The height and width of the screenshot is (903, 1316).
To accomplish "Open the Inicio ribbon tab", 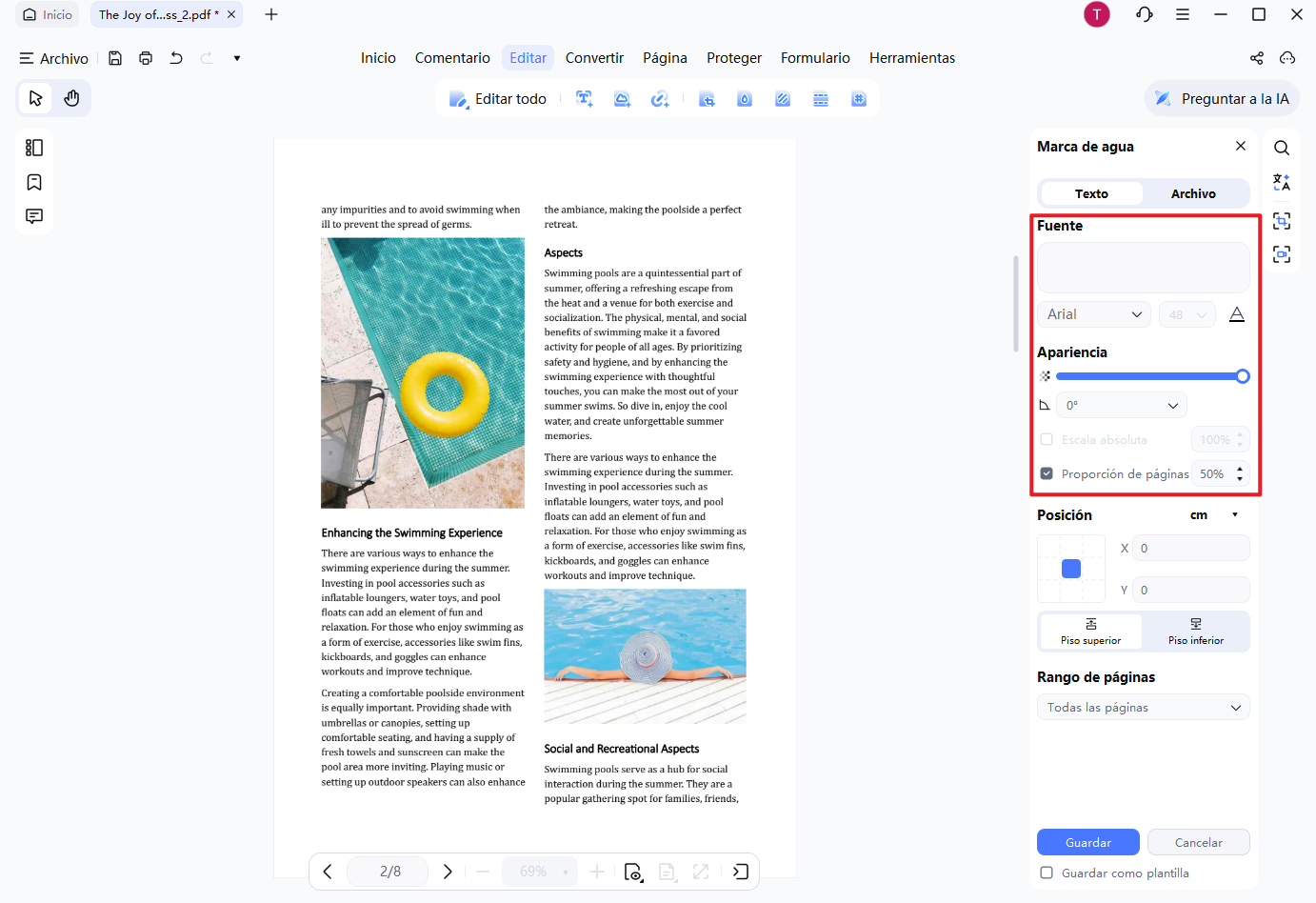I will (x=378, y=58).
